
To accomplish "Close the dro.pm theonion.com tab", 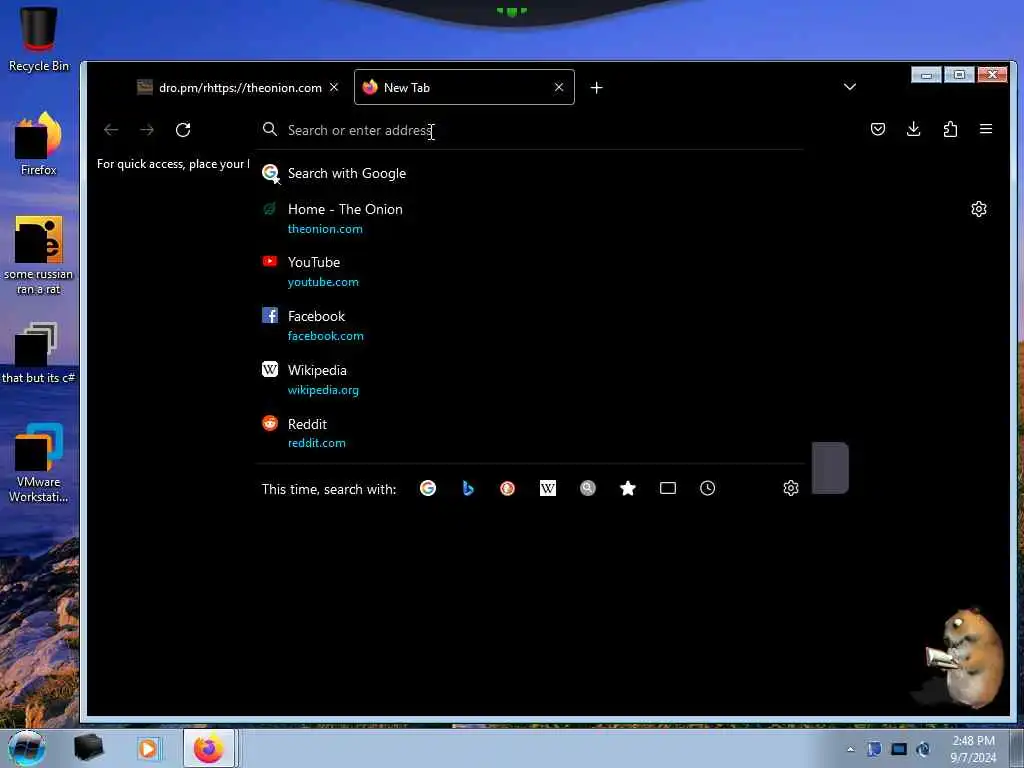I will click(334, 87).
